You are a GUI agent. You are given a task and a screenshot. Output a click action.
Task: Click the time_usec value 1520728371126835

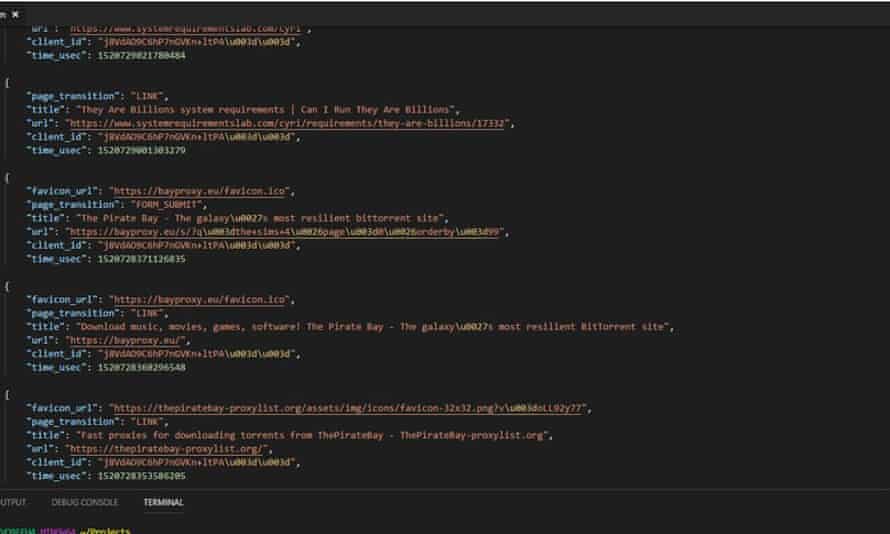140,259
